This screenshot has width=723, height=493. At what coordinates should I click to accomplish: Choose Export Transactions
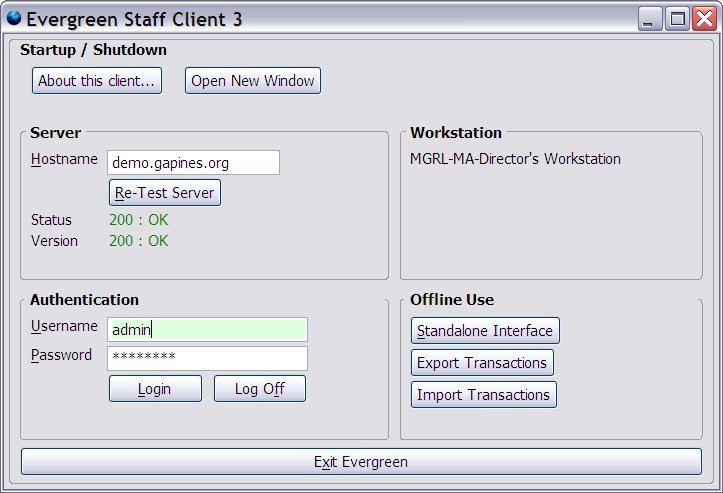[x=482, y=363]
